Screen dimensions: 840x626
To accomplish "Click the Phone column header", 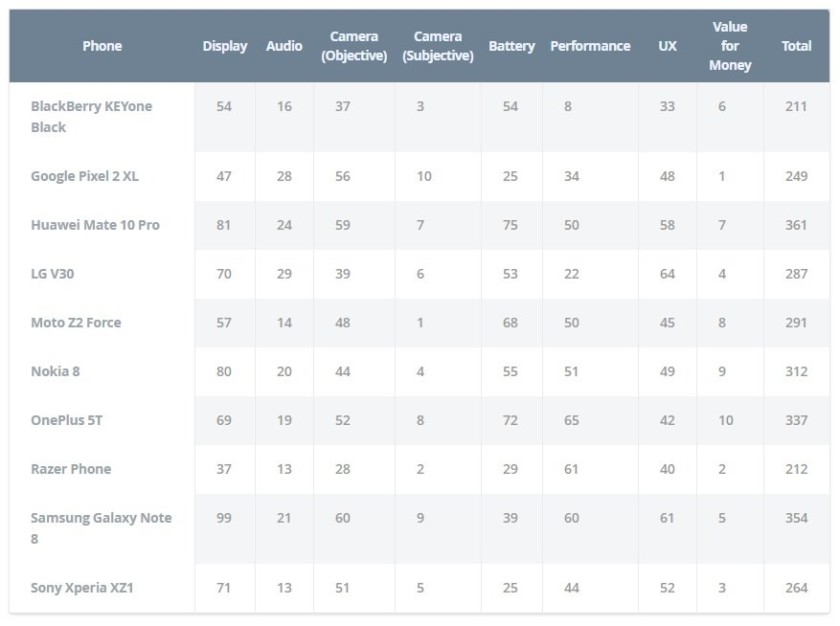I will 102,46.
